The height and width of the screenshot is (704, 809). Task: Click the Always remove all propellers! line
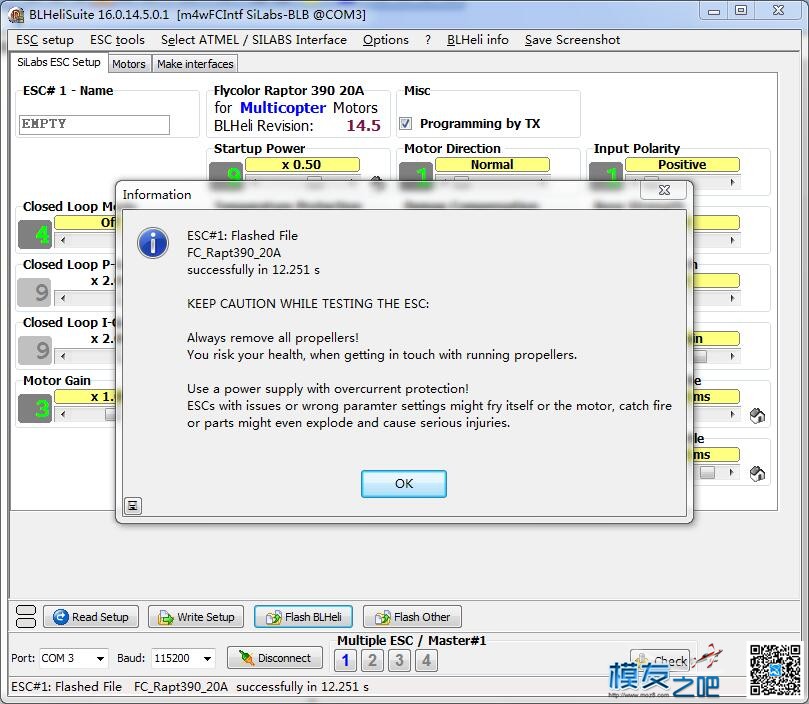[x=272, y=338]
